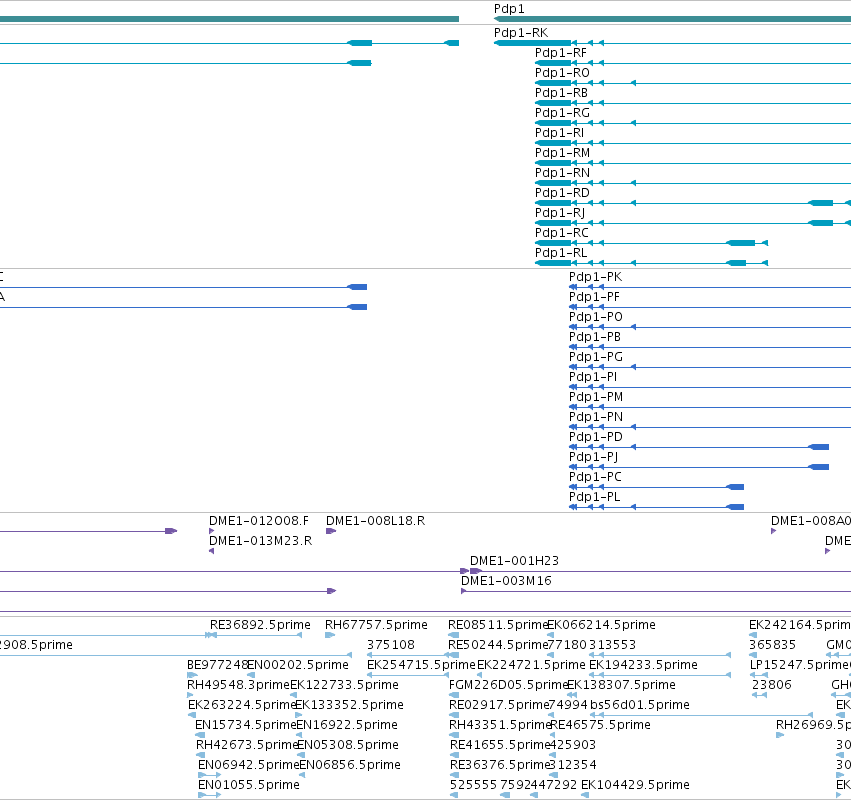
Task: Open the EK254715.5prime EST label
Action: (x=421, y=665)
